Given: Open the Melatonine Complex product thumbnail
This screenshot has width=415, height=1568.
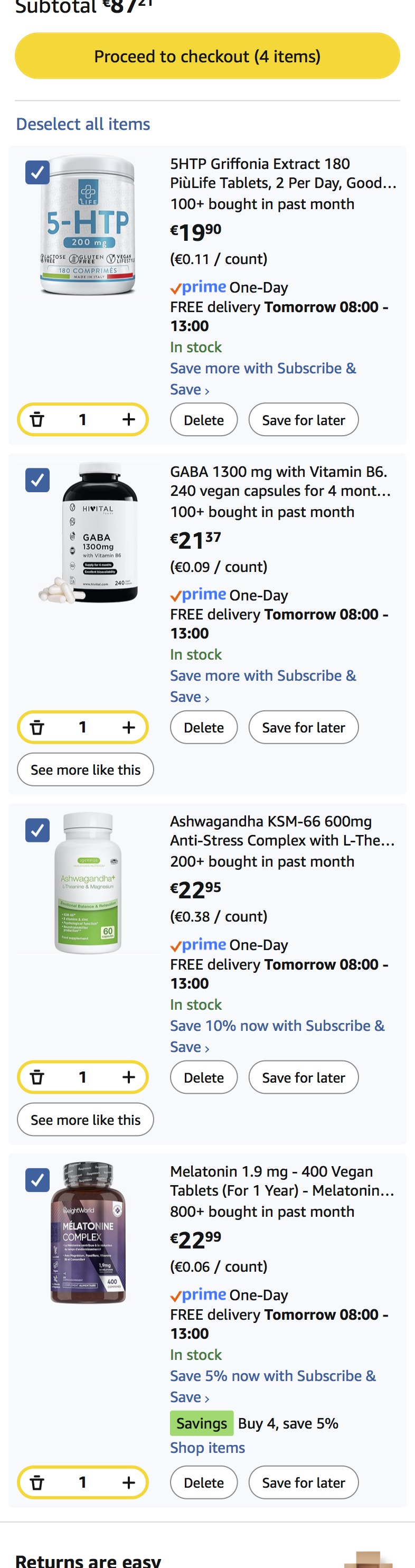Looking at the screenshot, I should 88,1232.
